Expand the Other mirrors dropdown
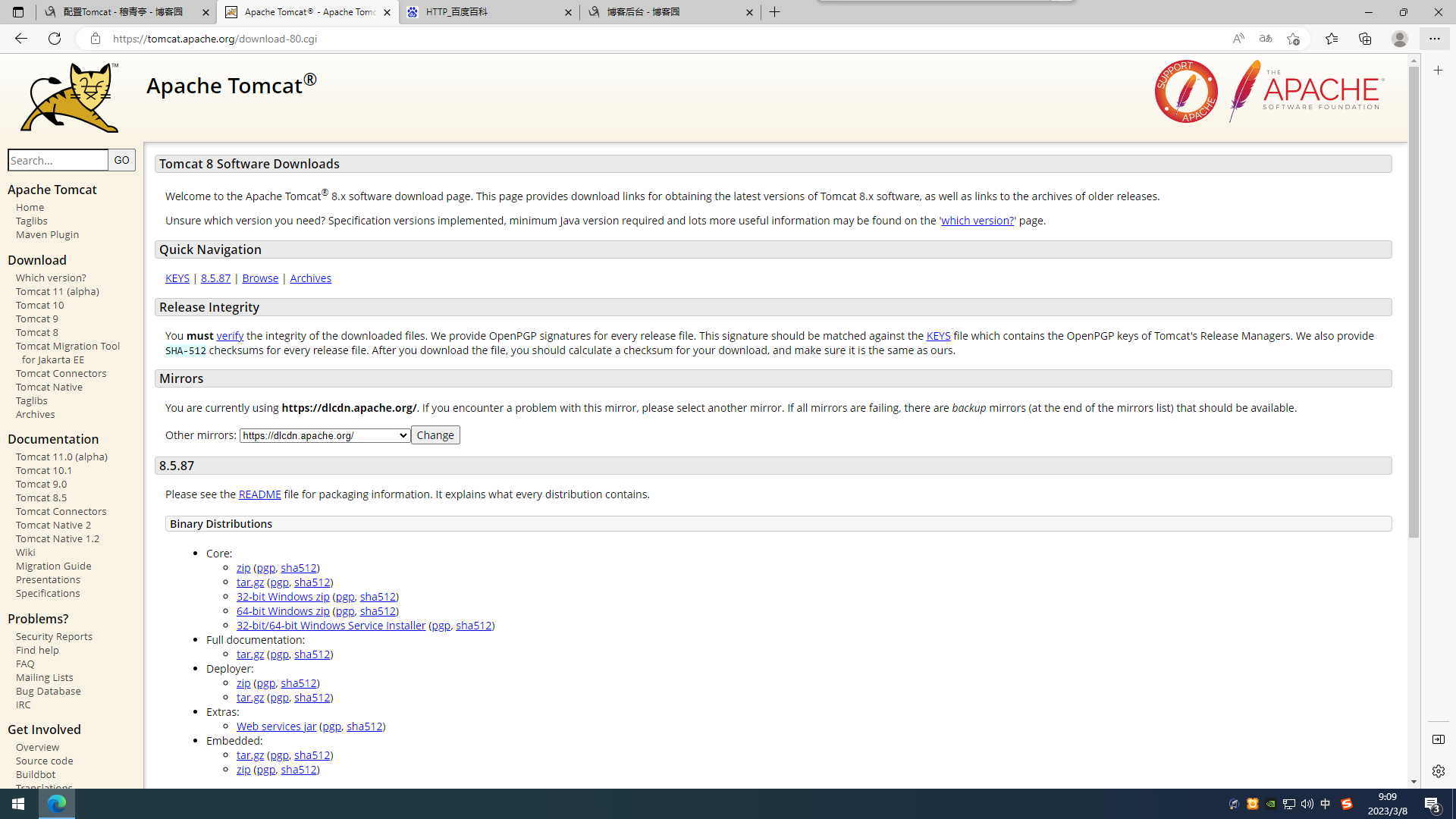 (x=325, y=435)
